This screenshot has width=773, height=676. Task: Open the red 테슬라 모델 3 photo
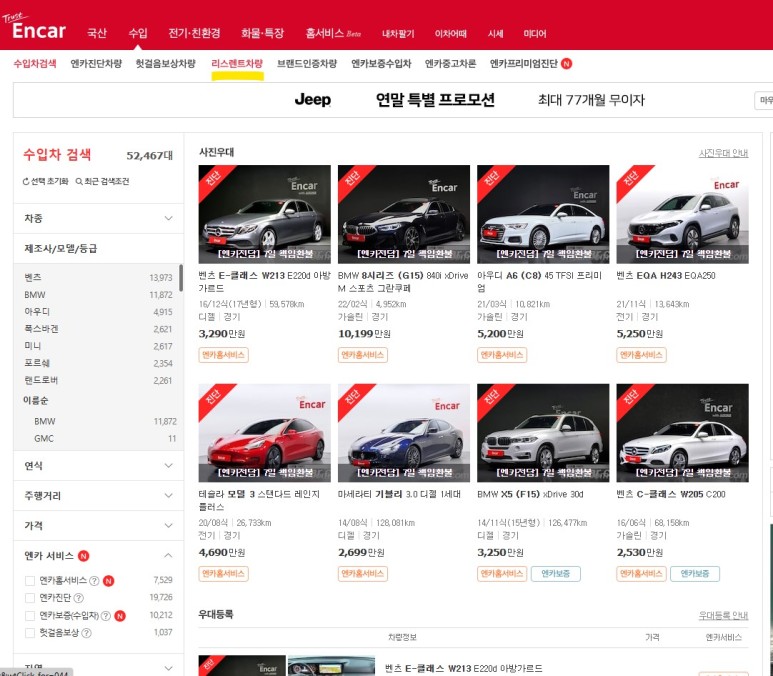(x=265, y=433)
